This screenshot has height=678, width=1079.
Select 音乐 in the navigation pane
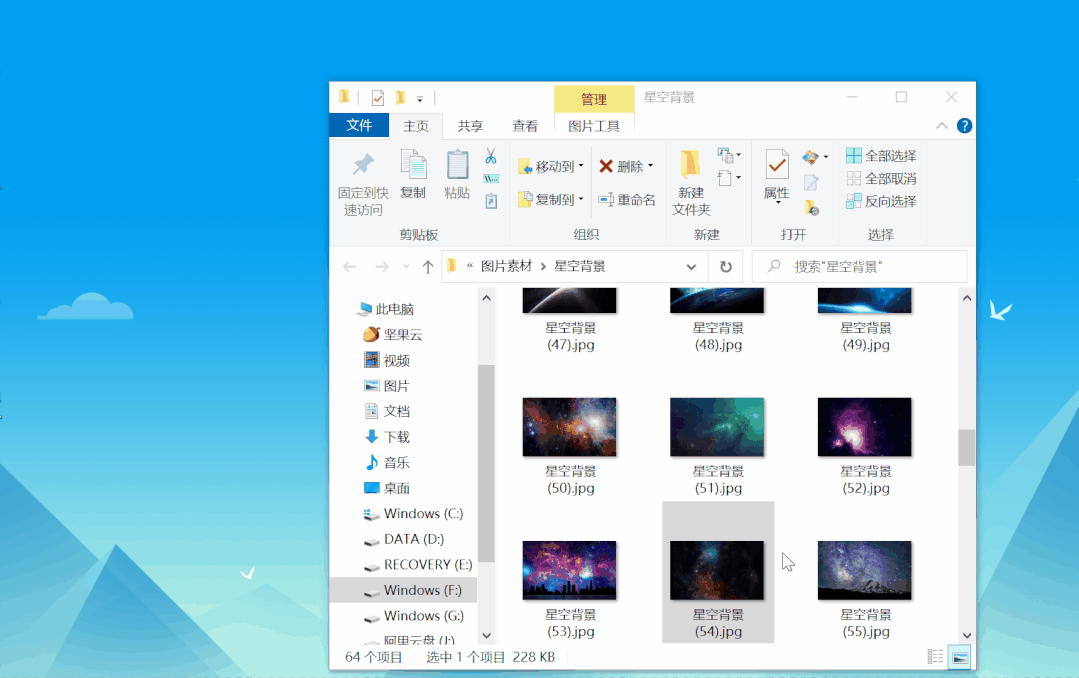click(387, 462)
